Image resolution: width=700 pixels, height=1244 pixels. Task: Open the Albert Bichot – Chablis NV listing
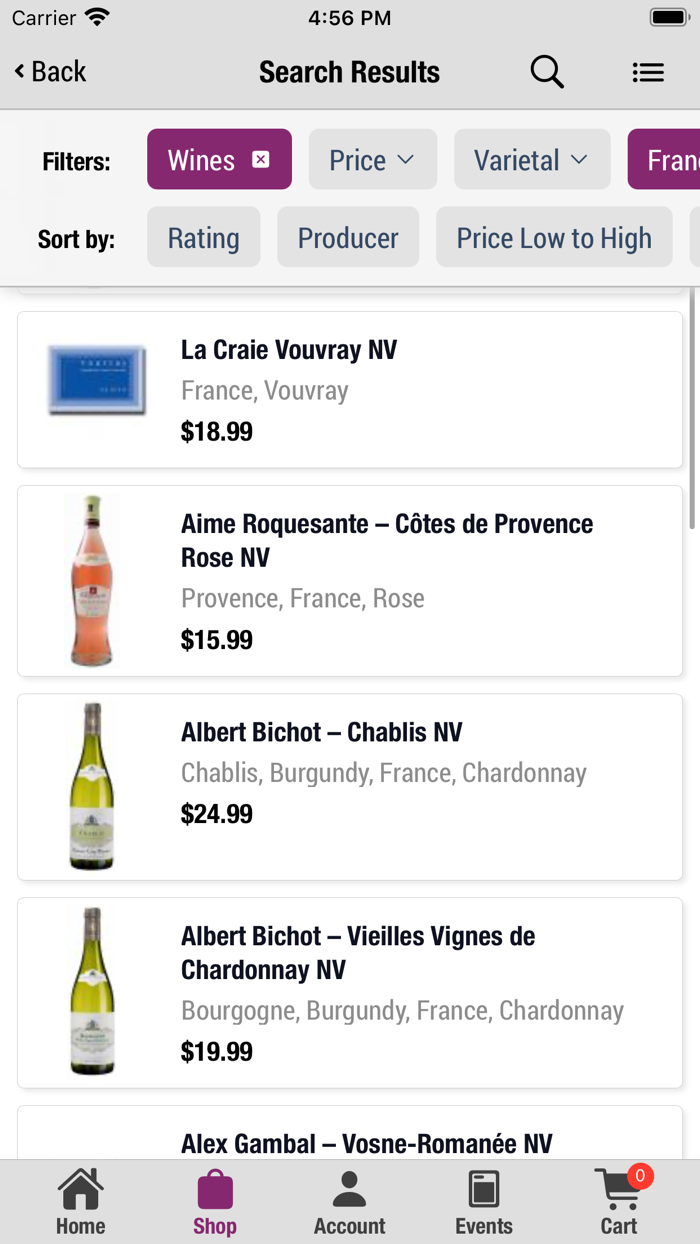(349, 786)
